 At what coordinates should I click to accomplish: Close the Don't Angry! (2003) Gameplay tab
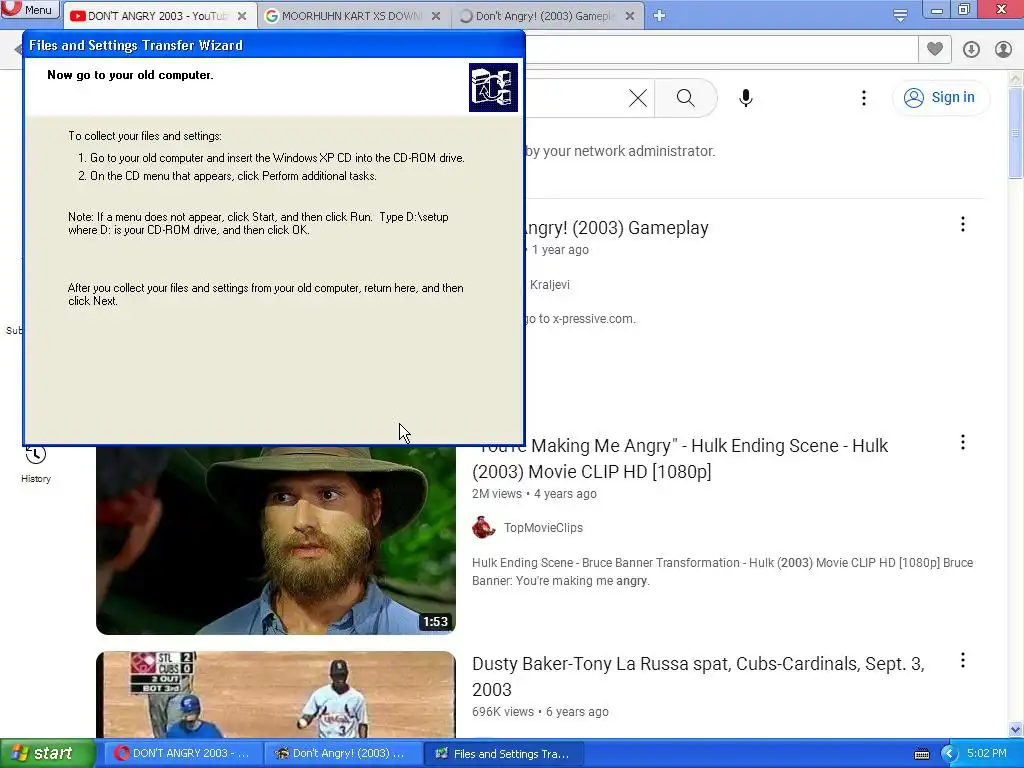pos(630,16)
